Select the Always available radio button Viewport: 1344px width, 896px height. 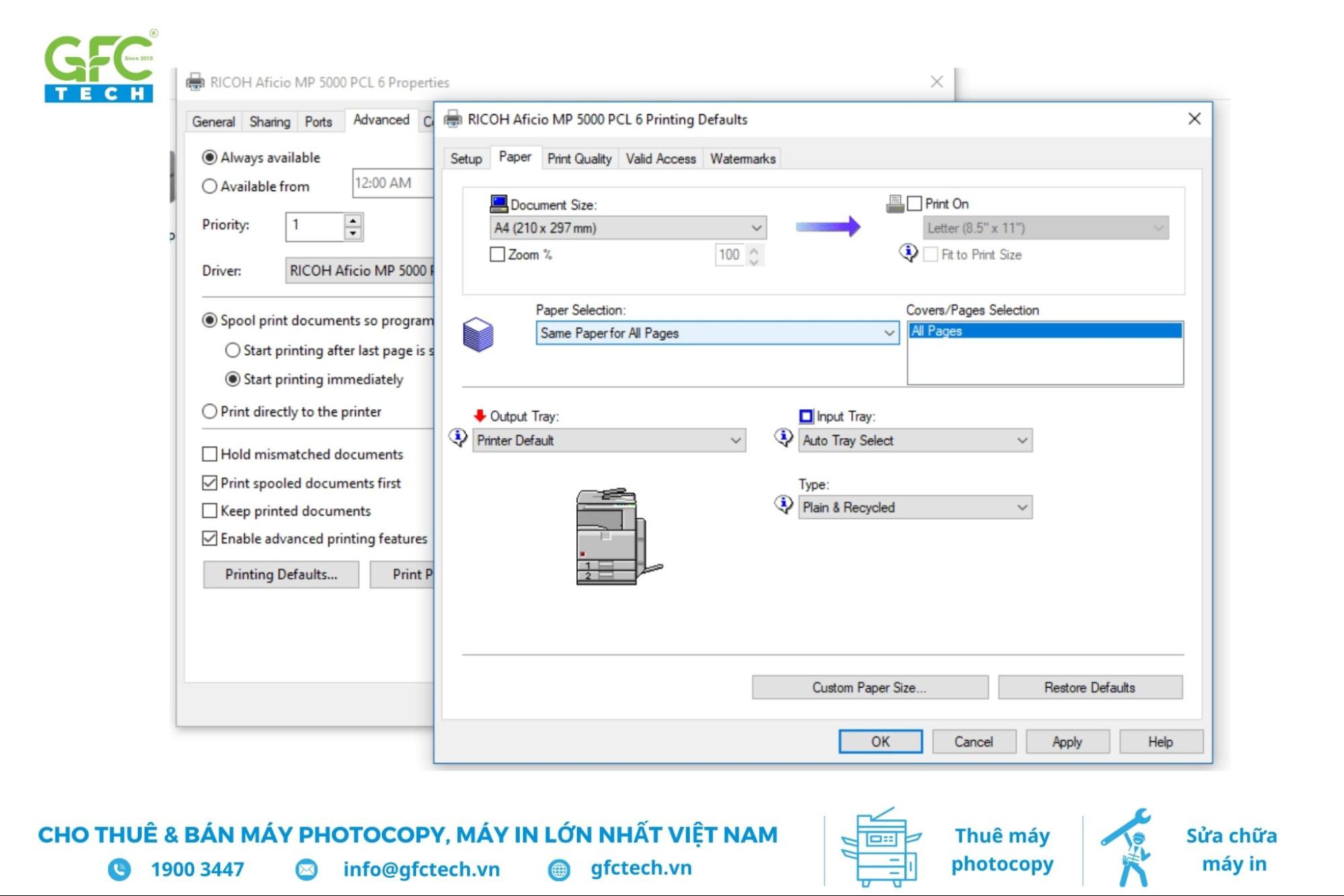pyautogui.click(x=210, y=157)
